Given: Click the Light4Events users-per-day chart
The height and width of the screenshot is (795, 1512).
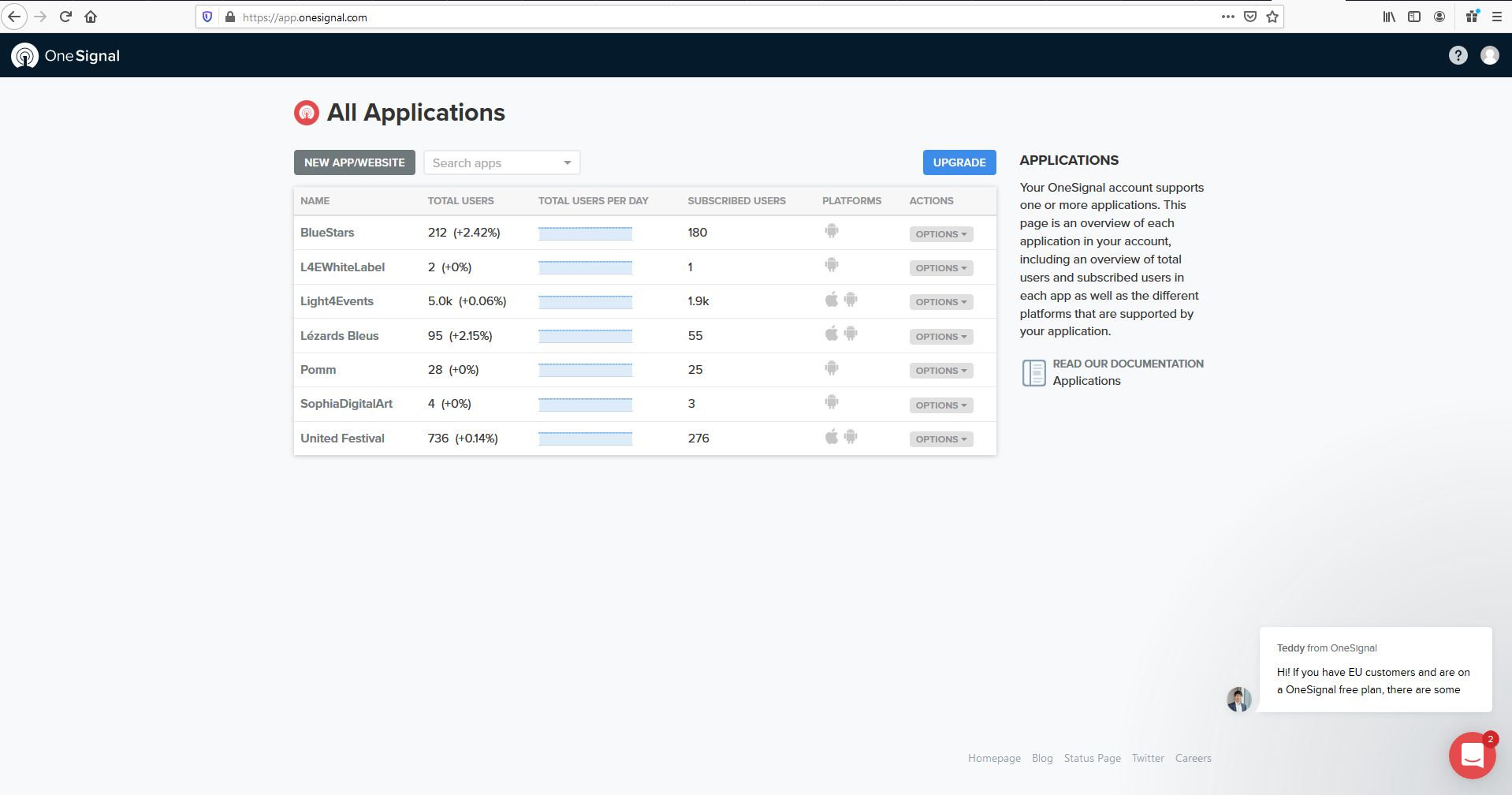Looking at the screenshot, I should 585,302.
